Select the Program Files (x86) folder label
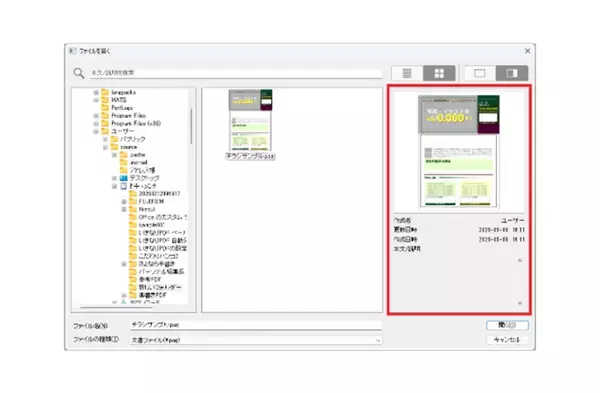Image resolution: width=600 pixels, height=393 pixels. click(x=136, y=123)
